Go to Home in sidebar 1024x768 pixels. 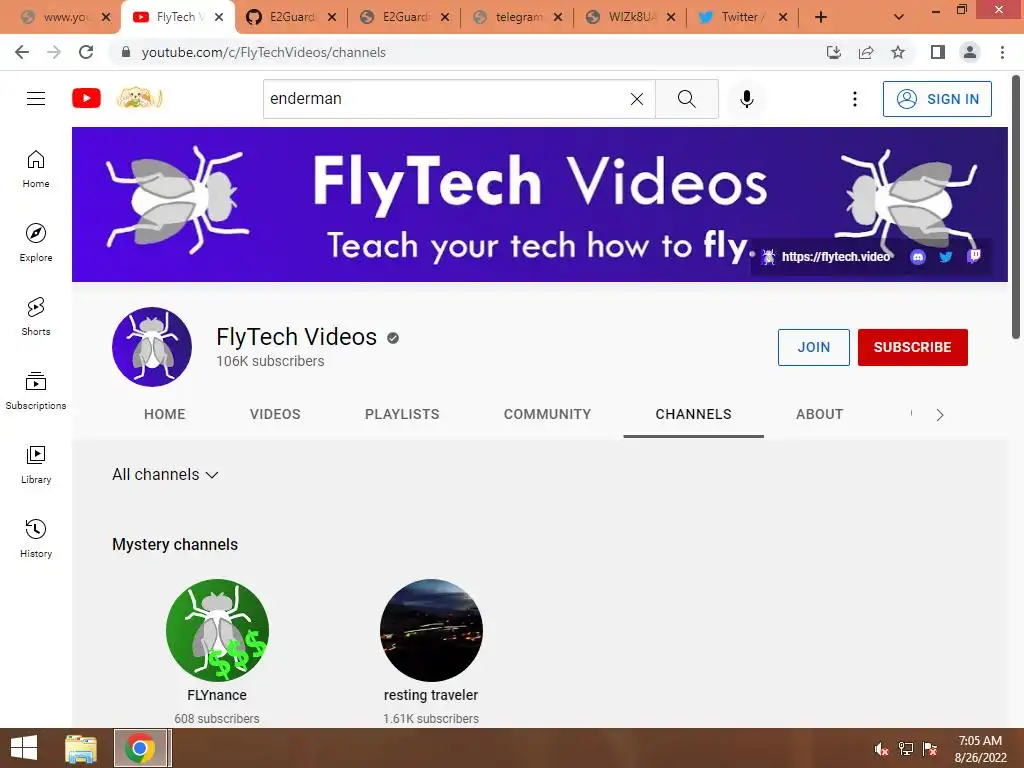tap(36, 169)
